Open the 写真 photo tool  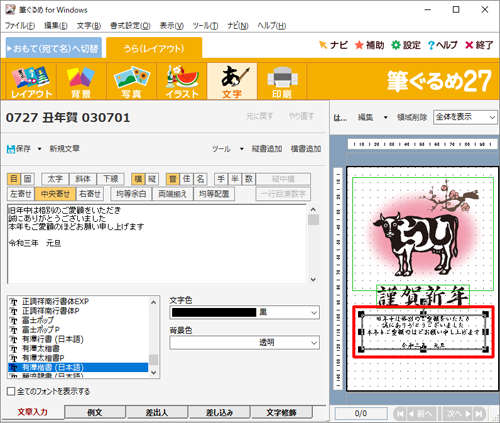tap(131, 82)
